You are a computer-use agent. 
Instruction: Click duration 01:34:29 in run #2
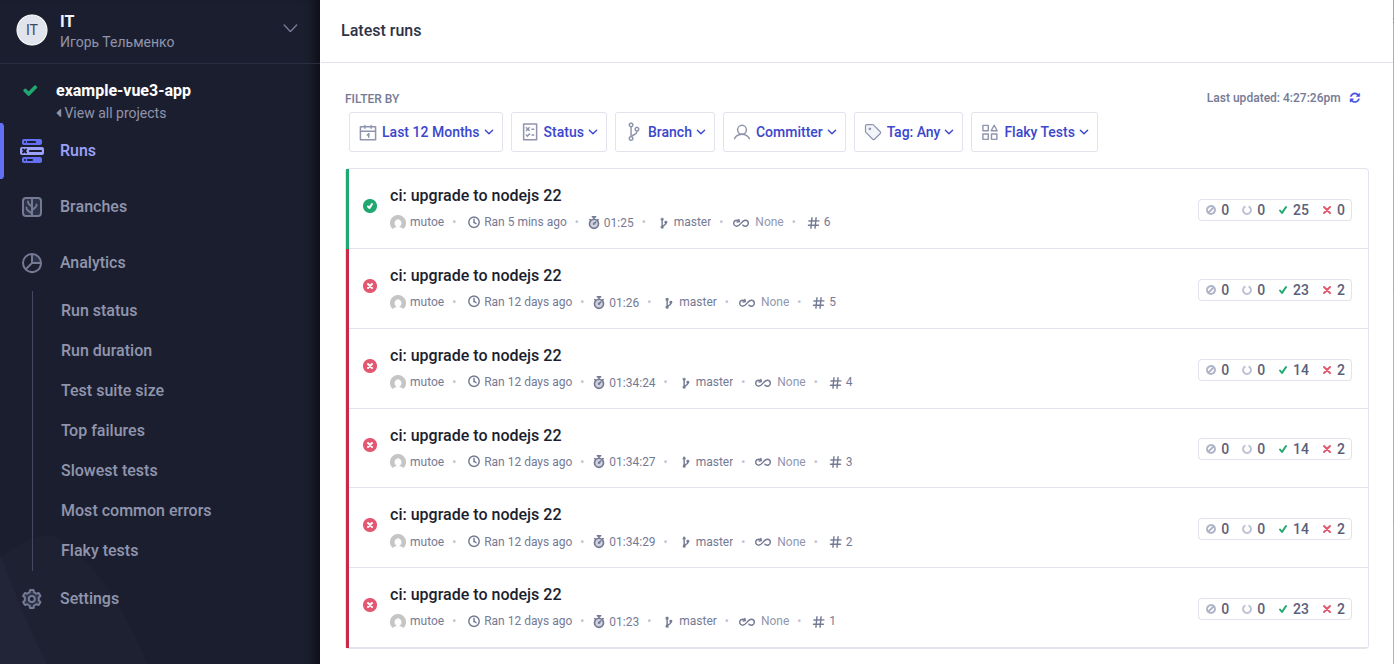632,542
